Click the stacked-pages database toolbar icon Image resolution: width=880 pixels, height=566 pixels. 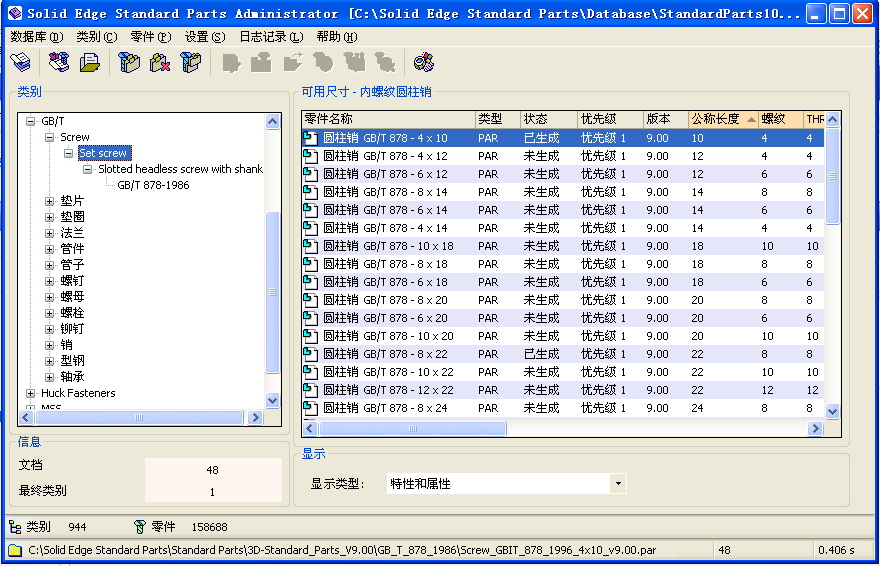pos(21,62)
